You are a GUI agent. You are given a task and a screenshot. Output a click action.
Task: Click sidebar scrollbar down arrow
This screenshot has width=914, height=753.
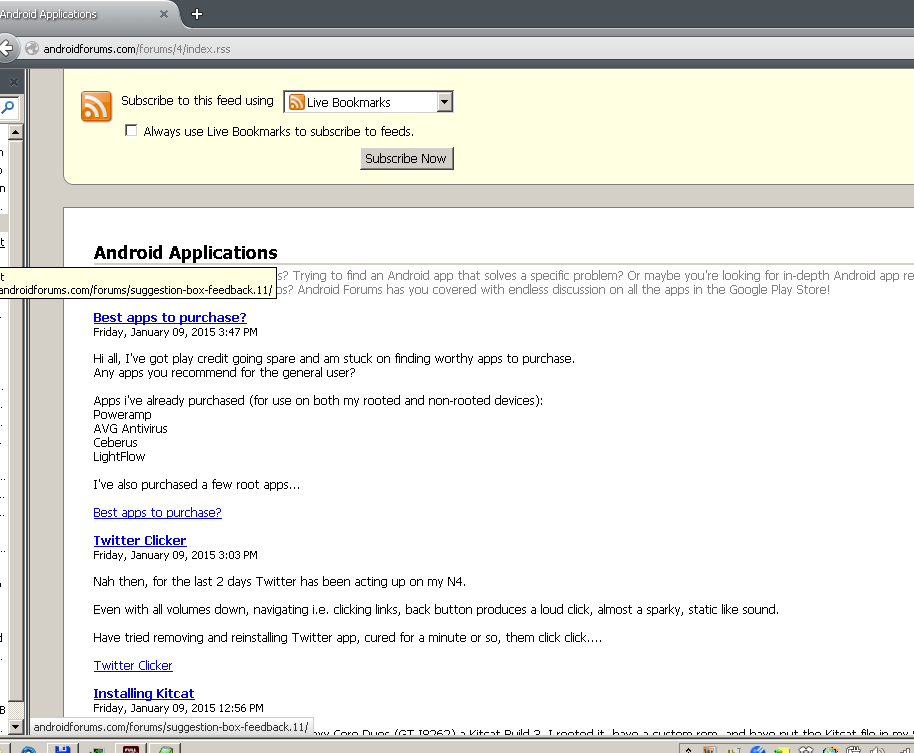pyautogui.click(x=14, y=725)
